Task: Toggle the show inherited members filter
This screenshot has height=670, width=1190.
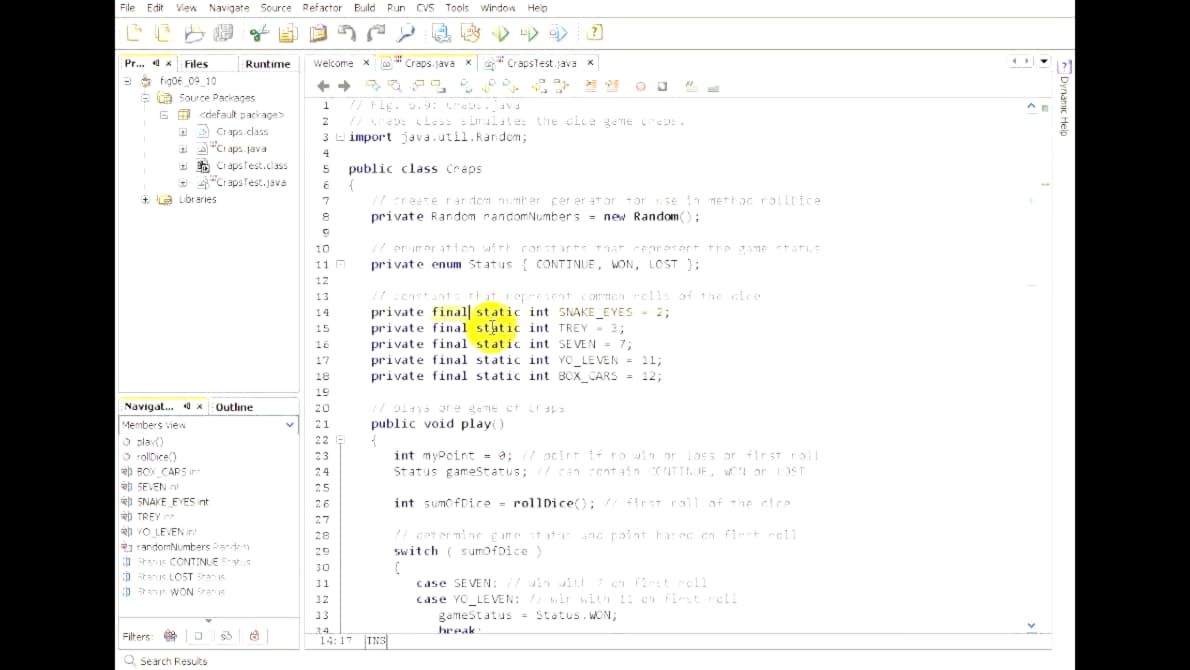Action: click(170, 636)
